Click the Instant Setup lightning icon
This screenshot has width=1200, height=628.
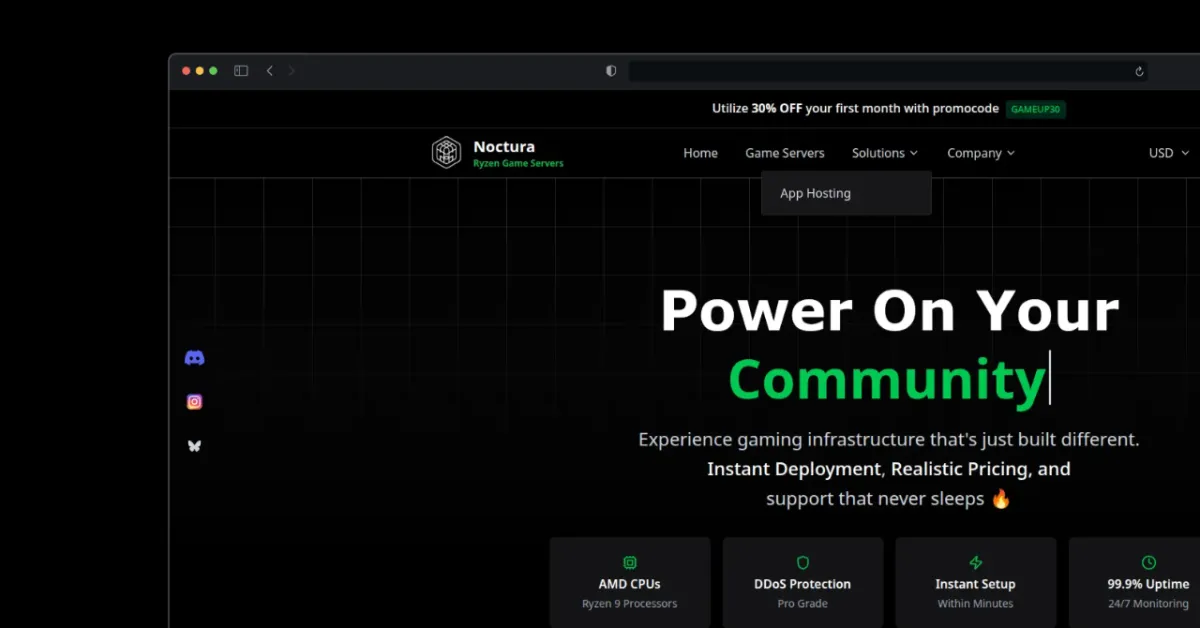pyautogui.click(x=975, y=563)
